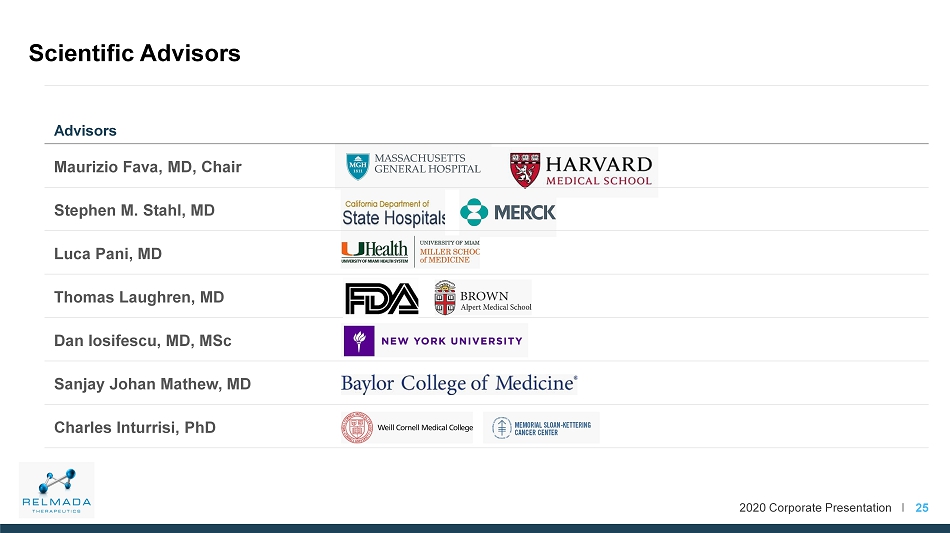Viewport: 950px width, 533px height.
Task: Select the Weill Cornell Medical College logo
Action: pos(407,427)
